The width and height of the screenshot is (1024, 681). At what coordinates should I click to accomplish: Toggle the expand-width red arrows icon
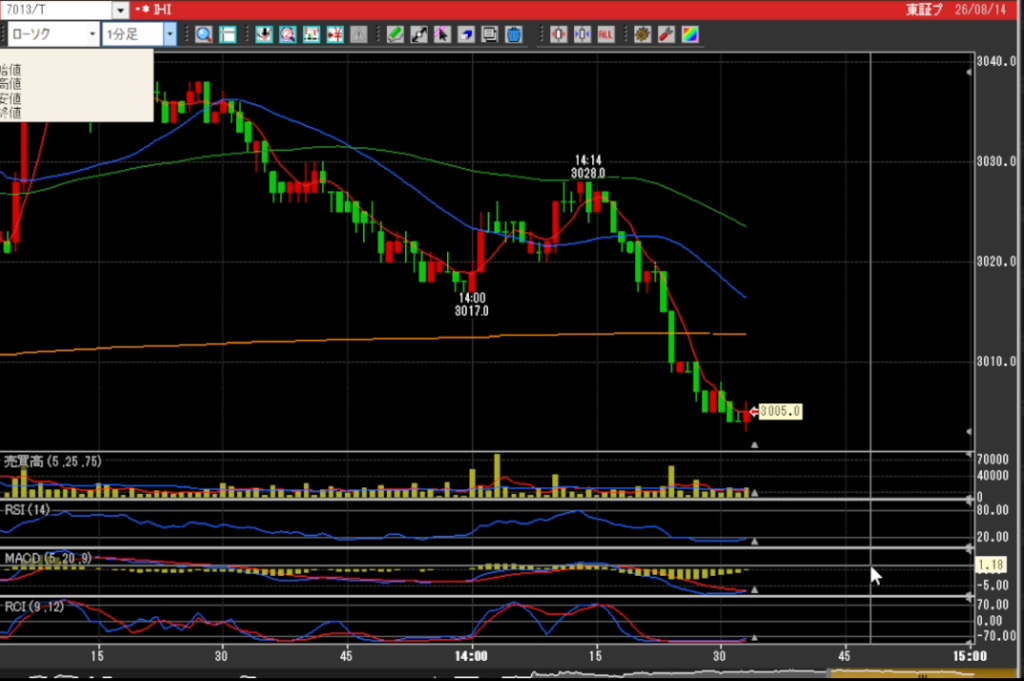(558, 35)
